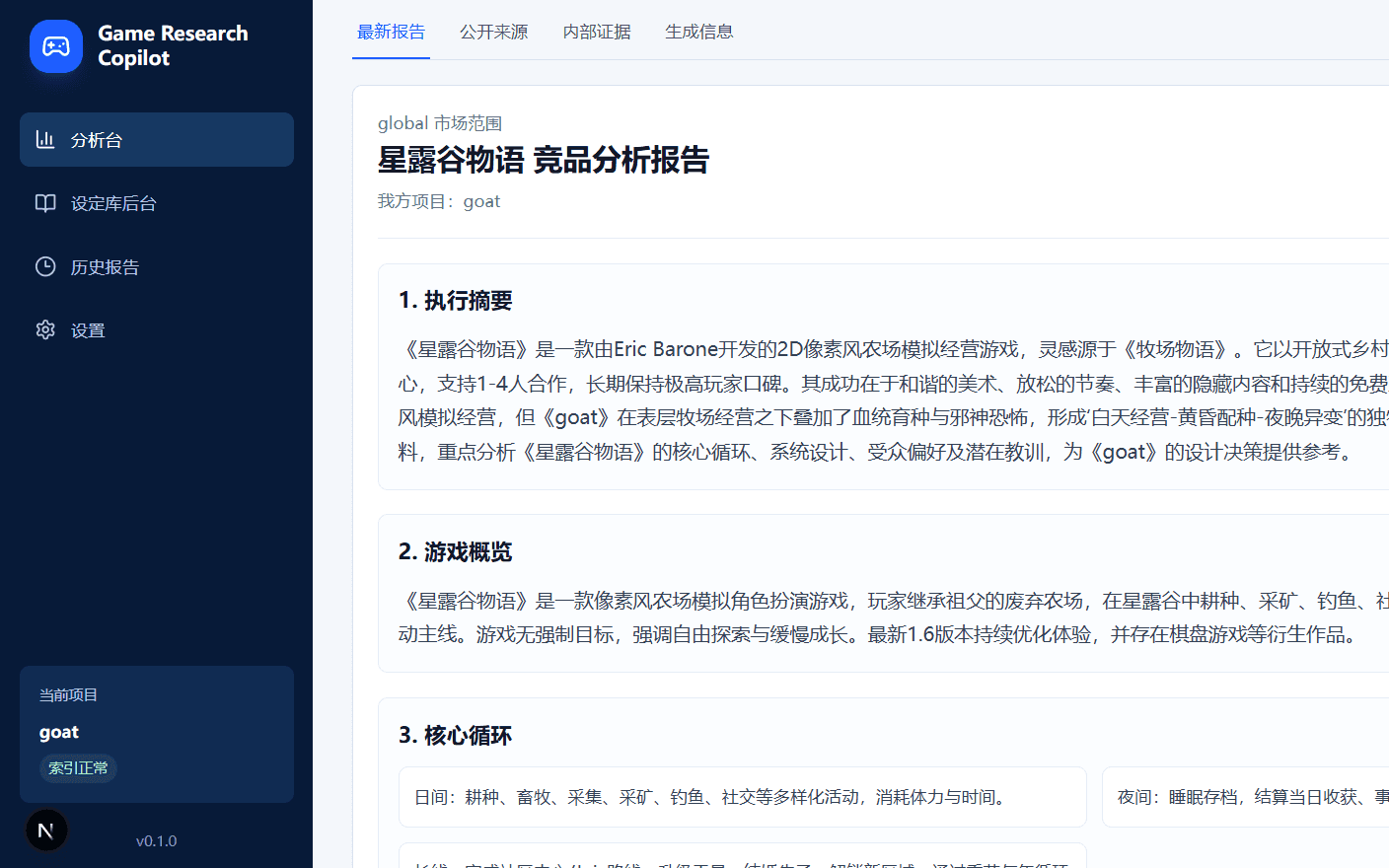Click the 执行摘要 paragraph text
The image size is (1389, 868).
pyautogui.click(x=893, y=400)
